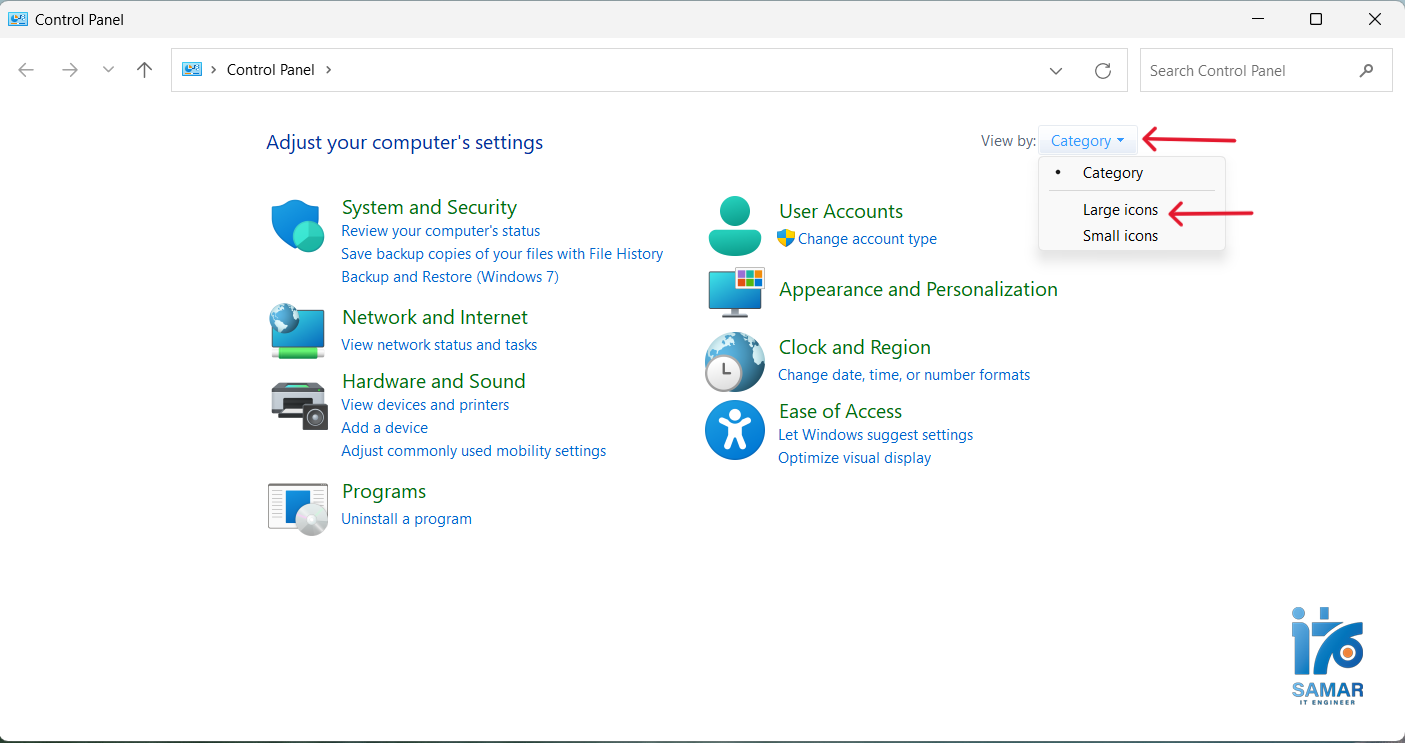Screen dimensions: 1405x743
Task: Select the Category view option
Action: 1112,173
